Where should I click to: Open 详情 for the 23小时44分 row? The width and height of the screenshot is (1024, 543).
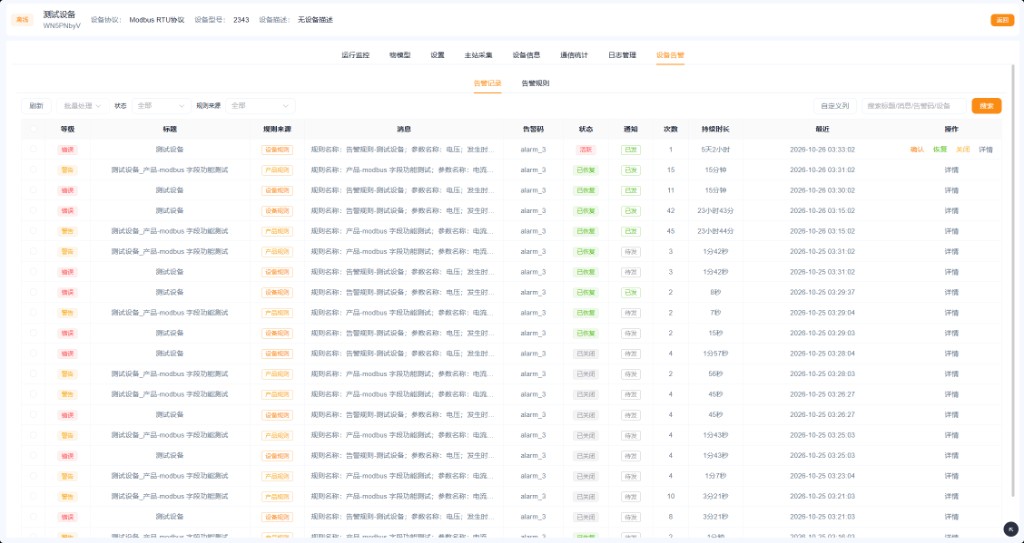[x=952, y=231]
